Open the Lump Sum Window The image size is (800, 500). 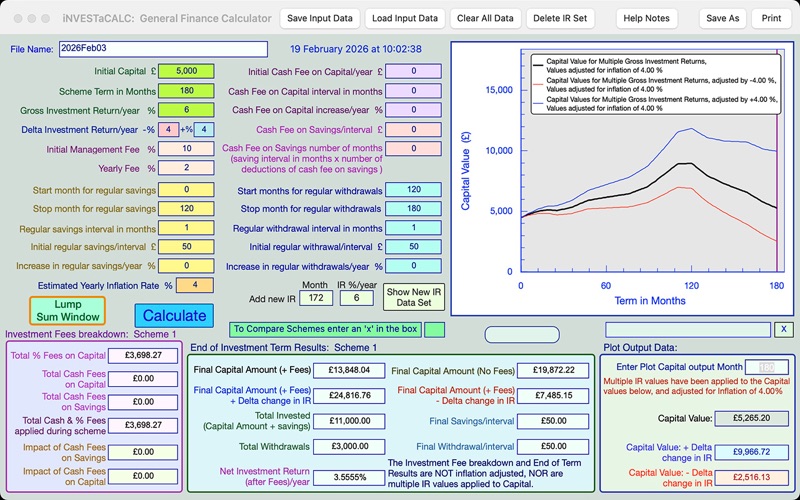tap(68, 311)
